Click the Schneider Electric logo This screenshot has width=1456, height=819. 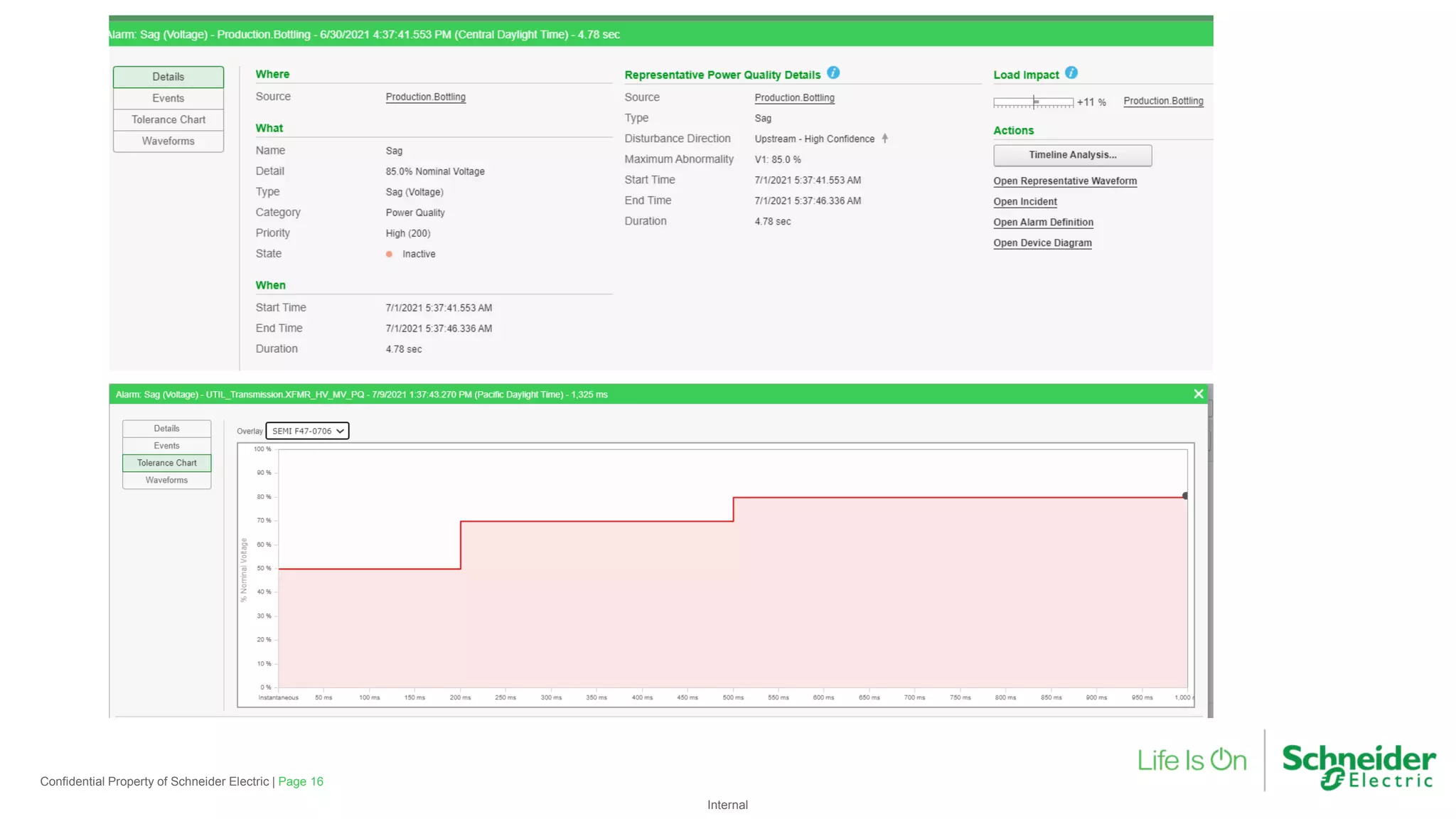coord(1359,766)
